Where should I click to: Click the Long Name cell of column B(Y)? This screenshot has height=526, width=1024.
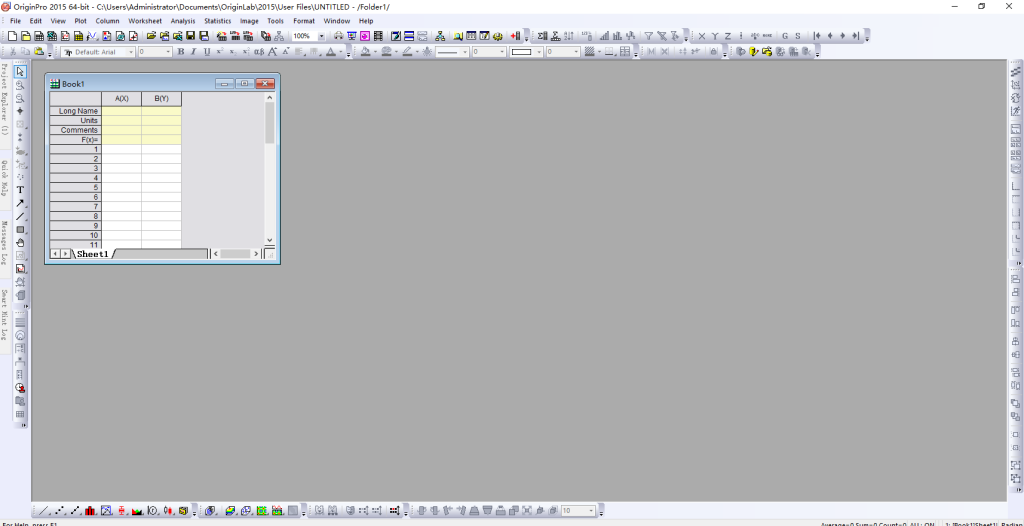(x=161, y=111)
